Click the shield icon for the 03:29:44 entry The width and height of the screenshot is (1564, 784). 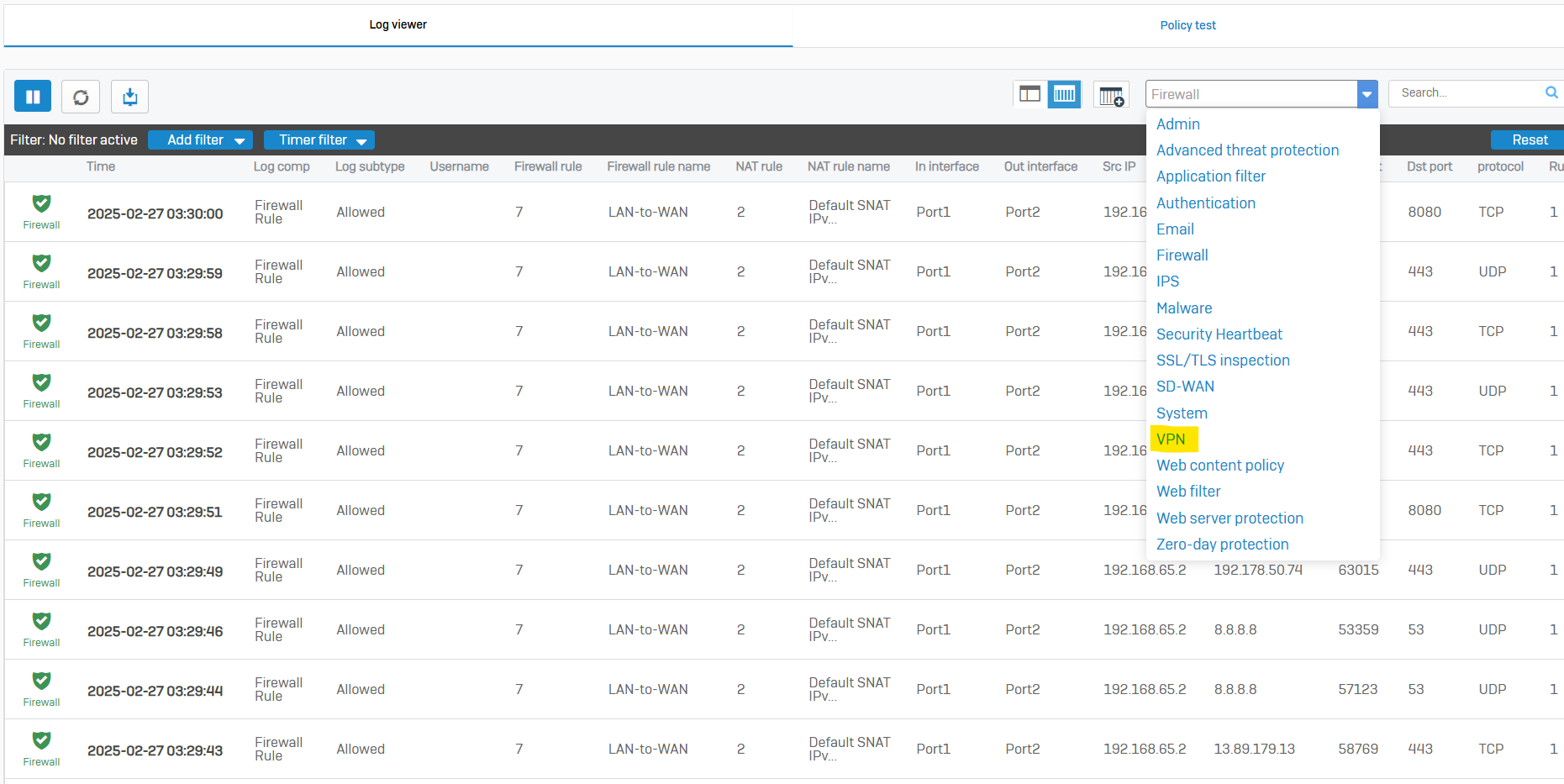[41, 681]
